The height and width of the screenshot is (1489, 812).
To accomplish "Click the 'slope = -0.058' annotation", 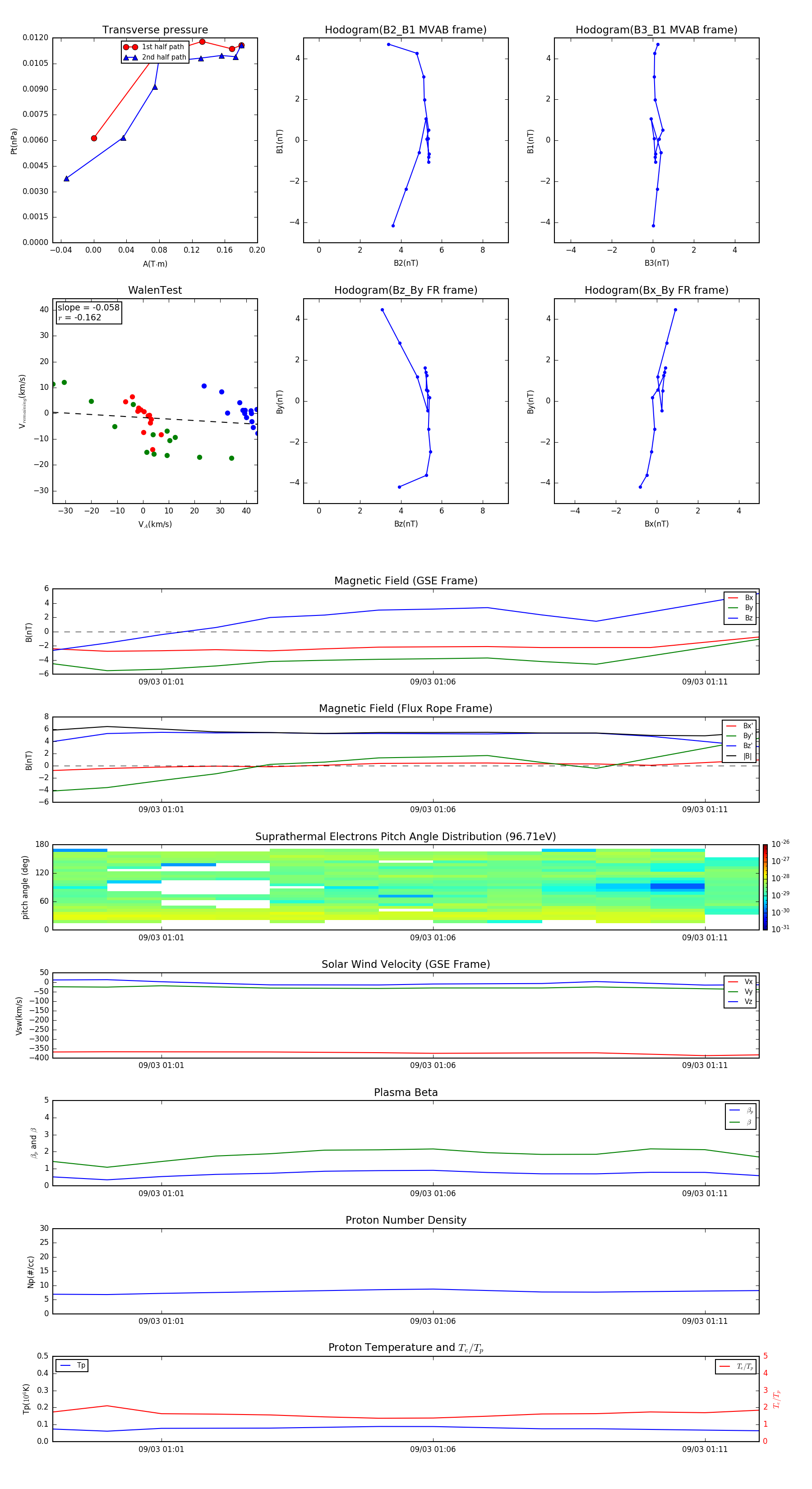I will point(88,308).
